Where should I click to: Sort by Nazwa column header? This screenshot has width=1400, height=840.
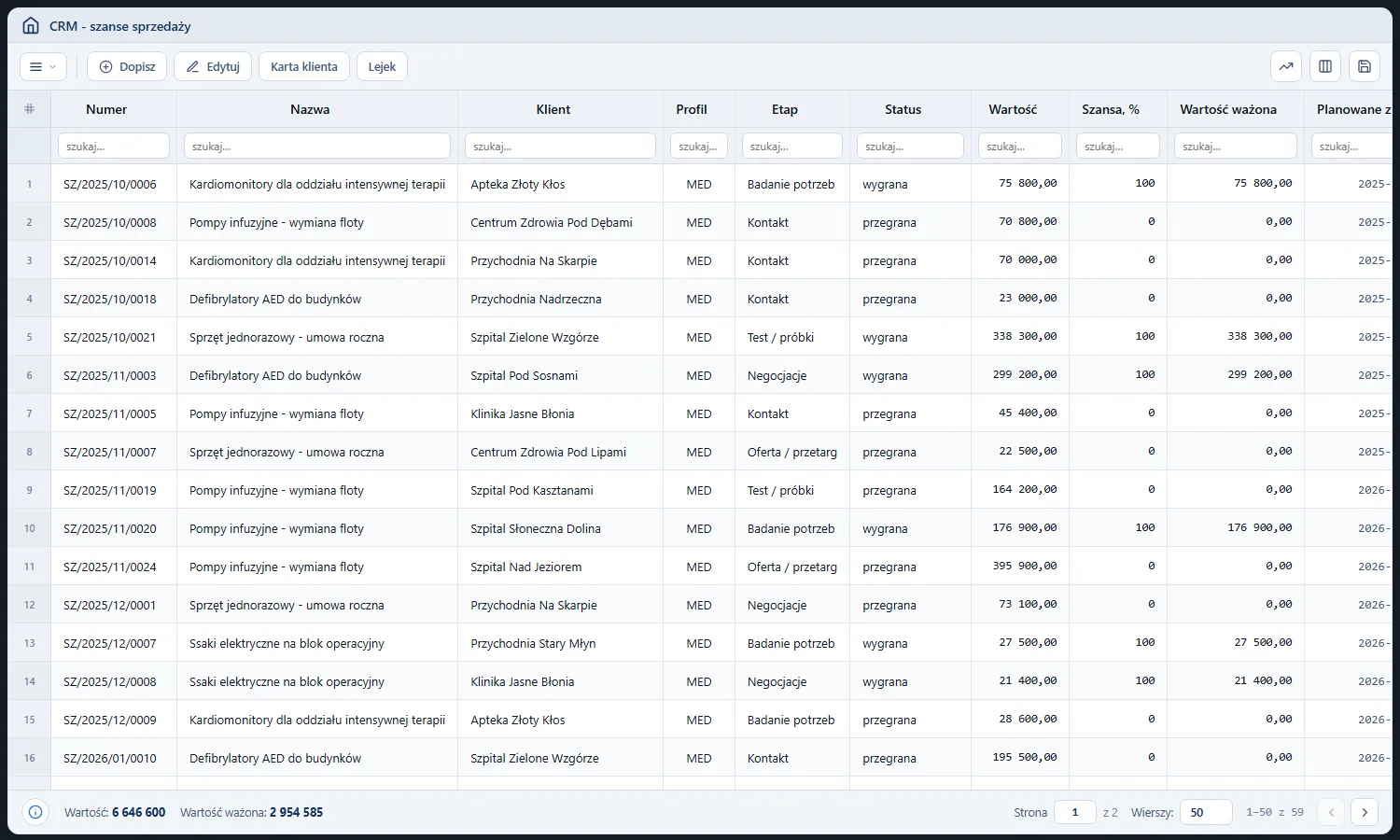(x=310, y=109)
